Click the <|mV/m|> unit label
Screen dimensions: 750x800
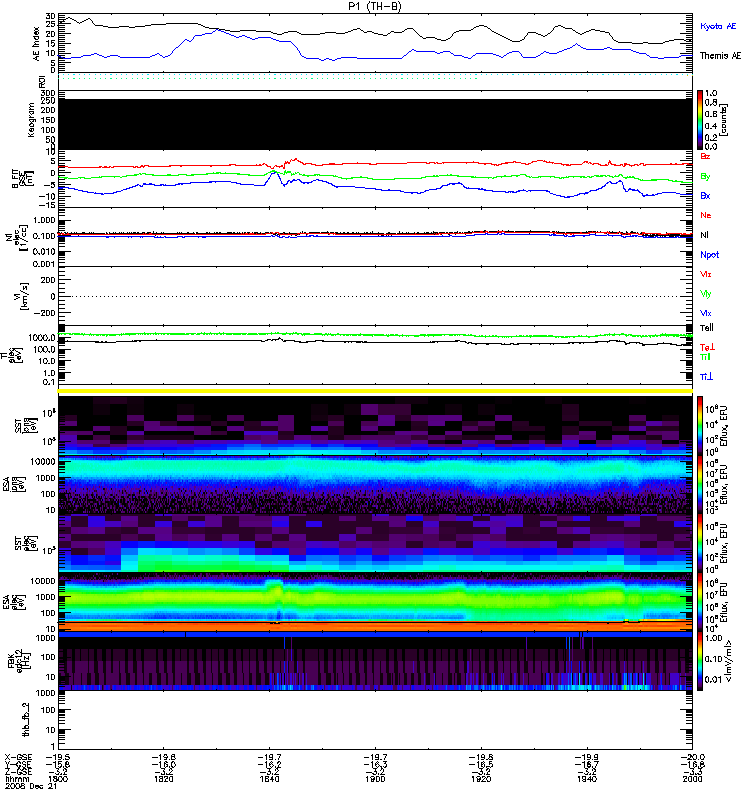click(728, 661)
